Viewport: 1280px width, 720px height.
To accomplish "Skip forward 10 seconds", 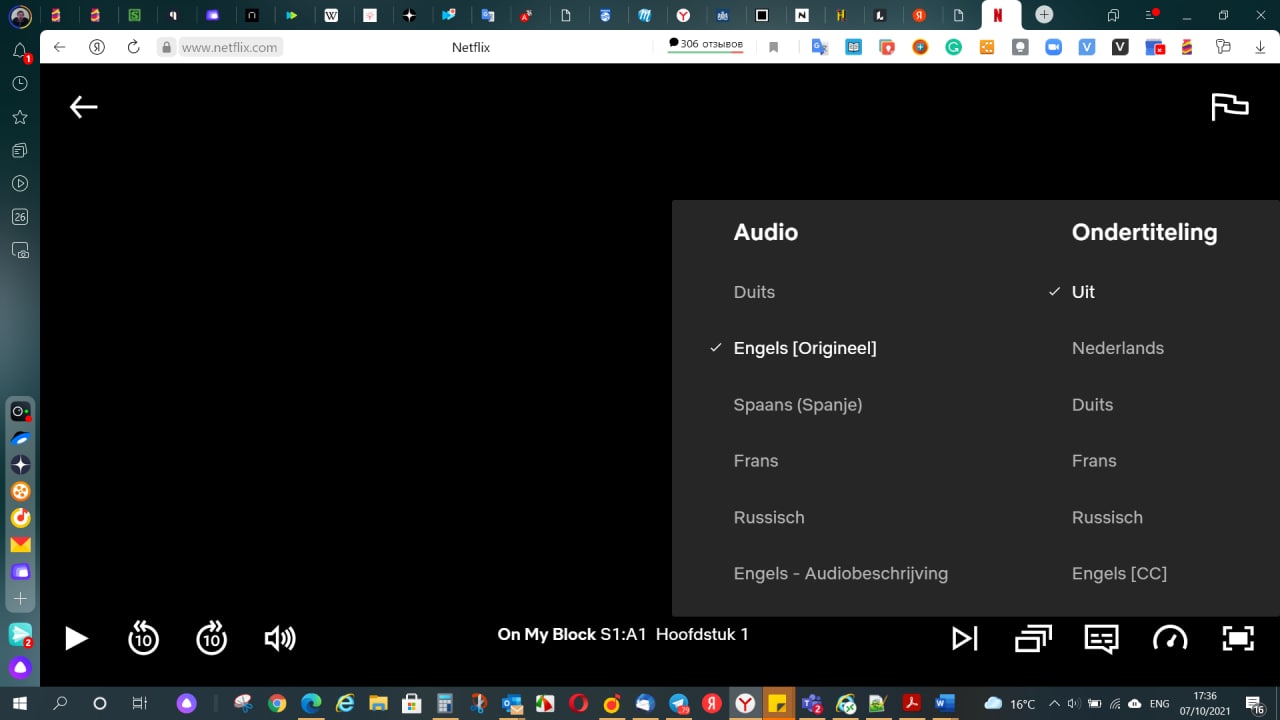I will pos(212,638).
